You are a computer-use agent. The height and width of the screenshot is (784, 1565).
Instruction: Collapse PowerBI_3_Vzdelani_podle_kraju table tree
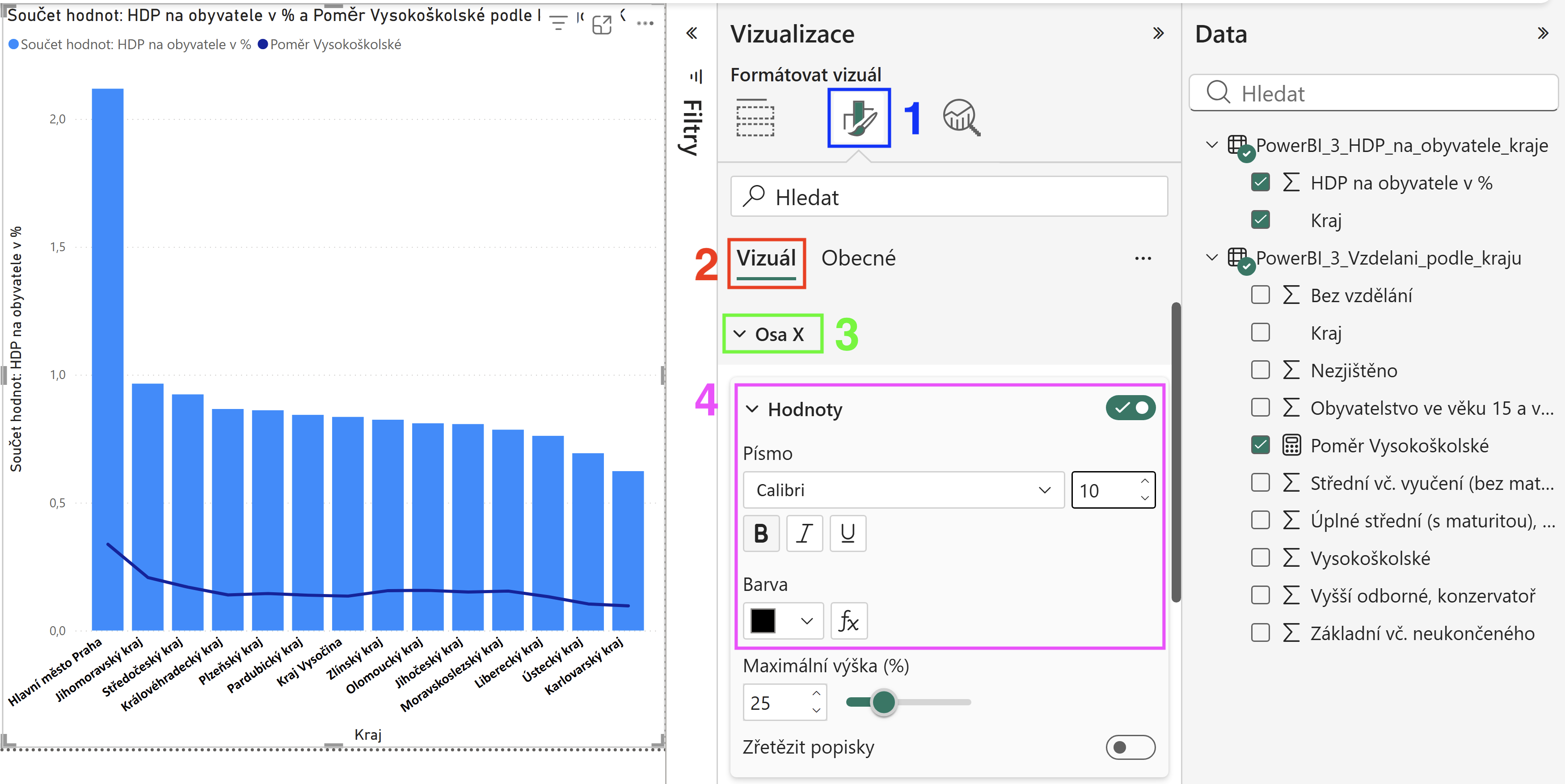pos(1211,257)
